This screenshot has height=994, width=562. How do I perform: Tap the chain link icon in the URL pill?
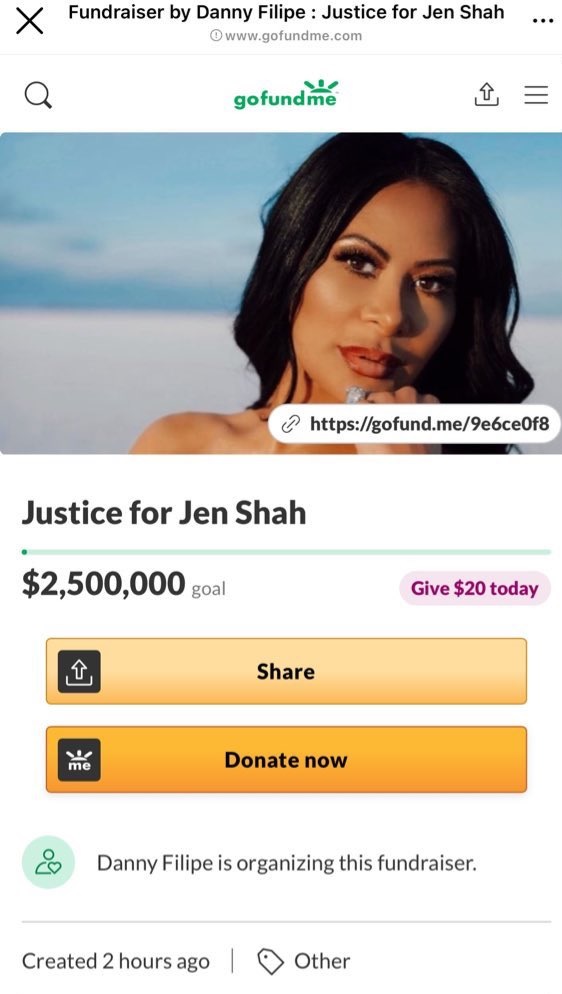[x=290, y=423]
